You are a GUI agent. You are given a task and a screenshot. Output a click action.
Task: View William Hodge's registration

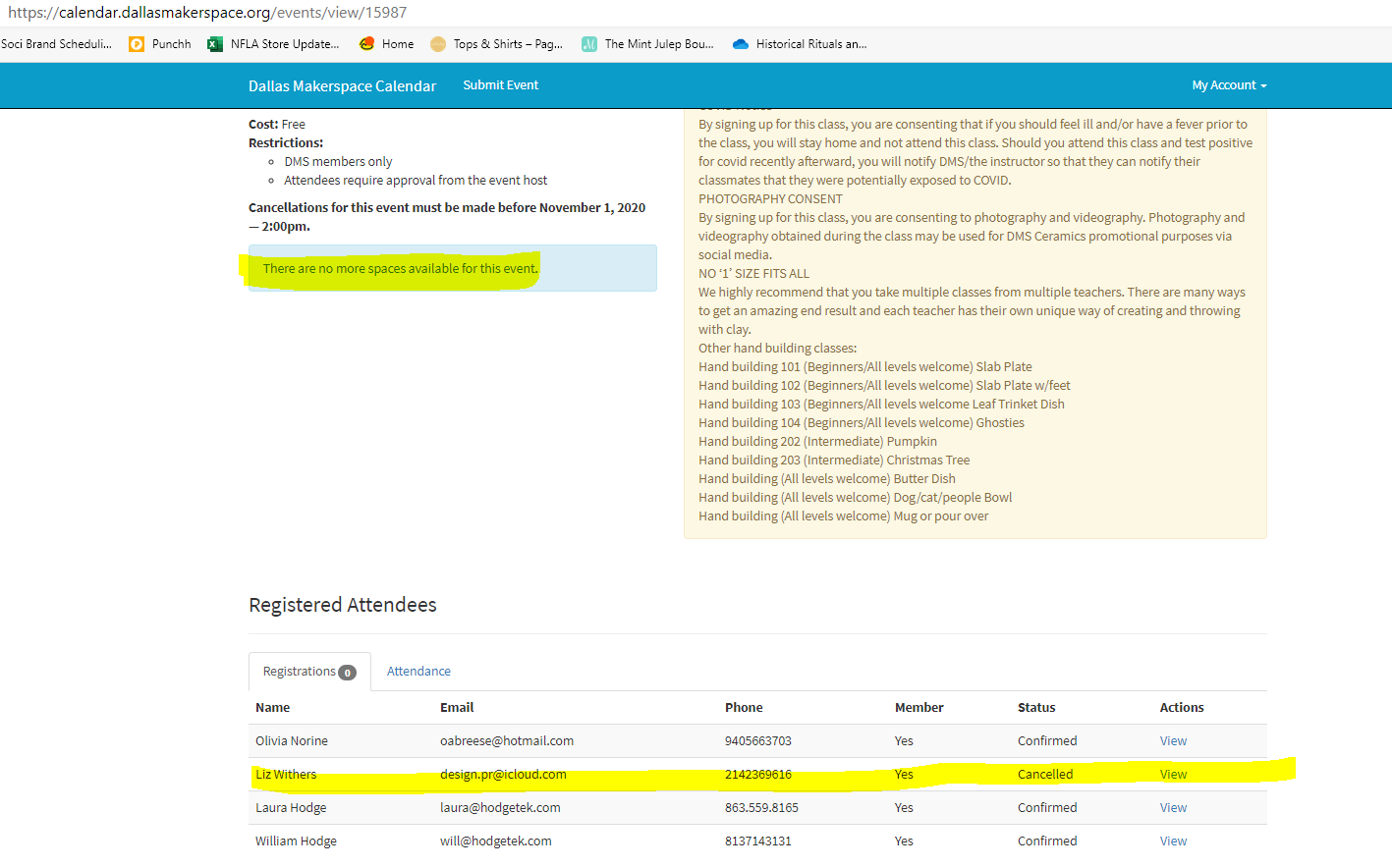[x=1173, y=841]
